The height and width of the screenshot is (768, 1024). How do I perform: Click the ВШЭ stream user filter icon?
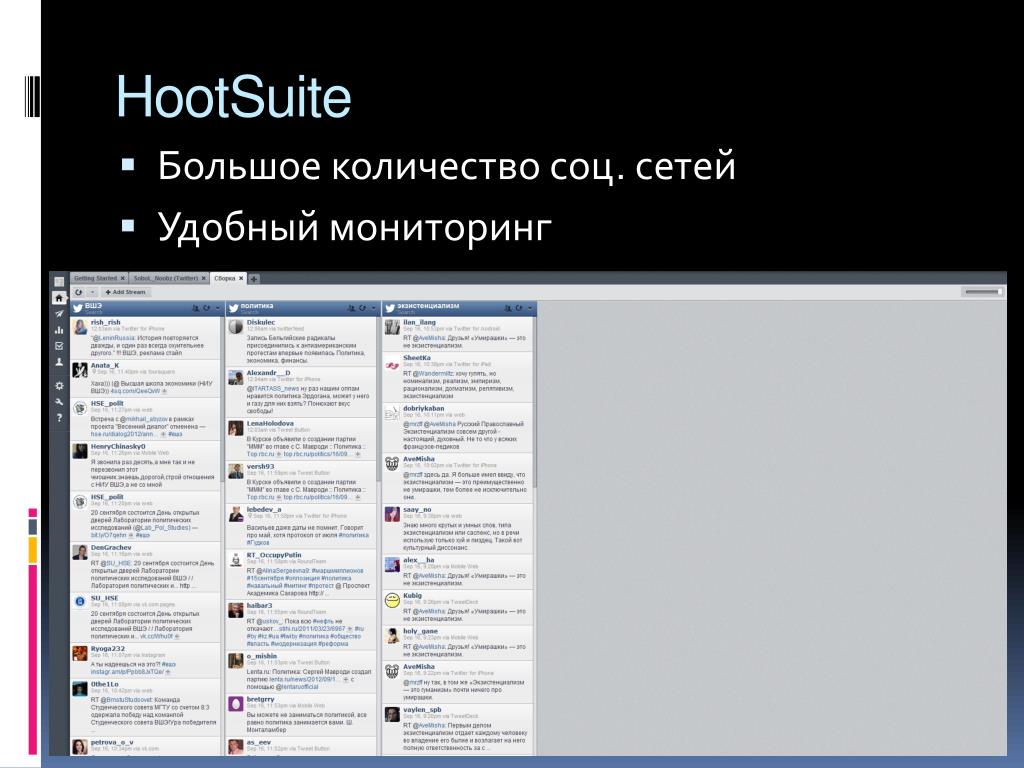tap(195, 308)
